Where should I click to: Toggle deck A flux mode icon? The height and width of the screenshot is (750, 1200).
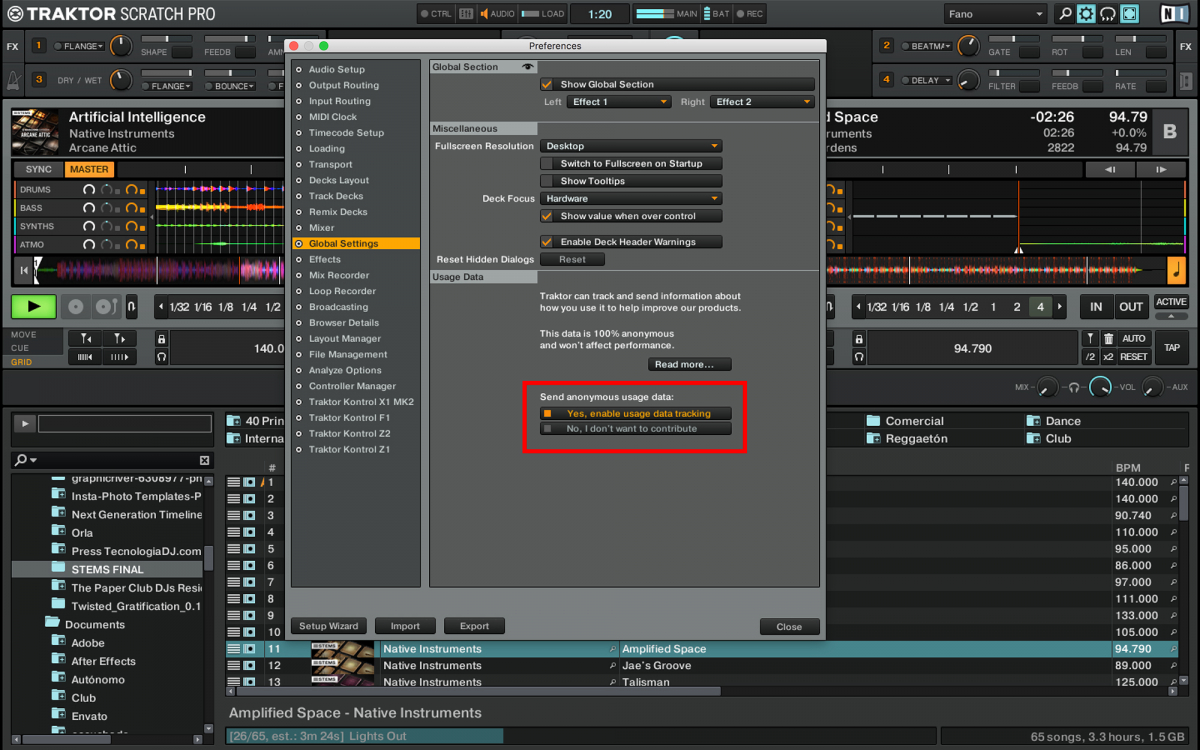point(130,307)
